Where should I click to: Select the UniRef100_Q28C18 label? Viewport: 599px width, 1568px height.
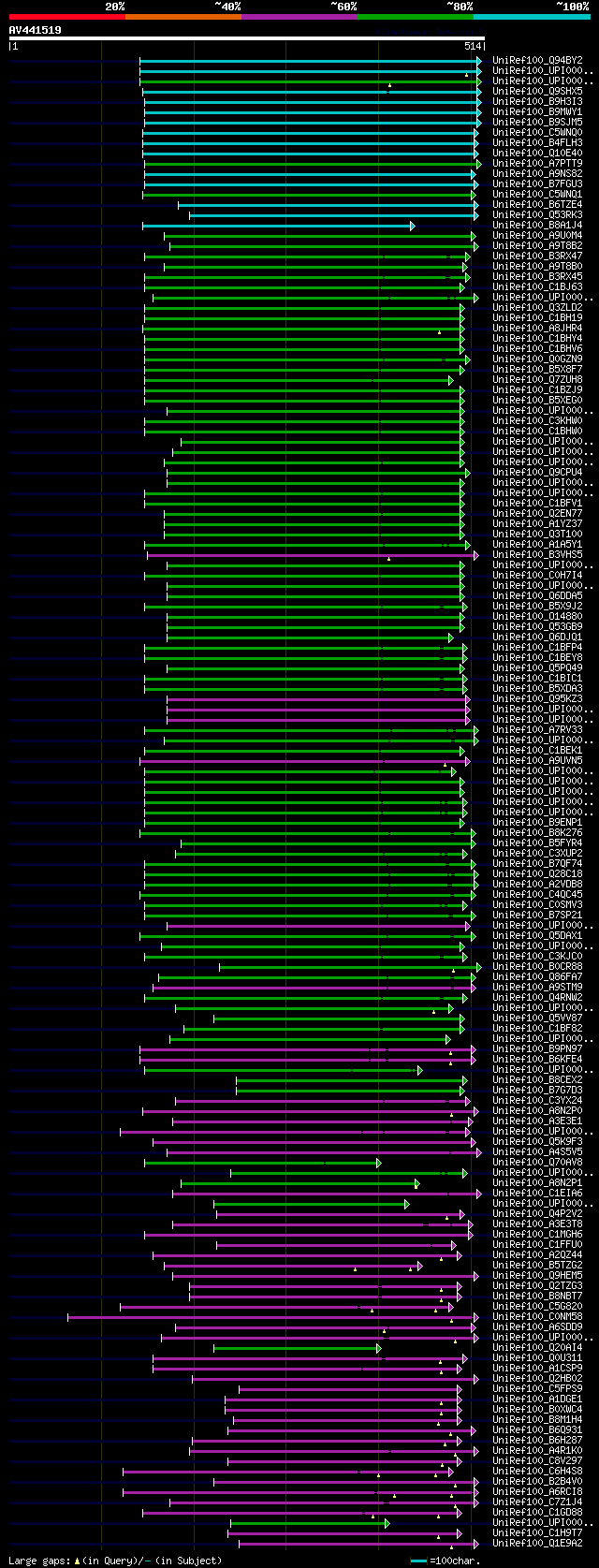pyautogui.click(x=537, y=873)
